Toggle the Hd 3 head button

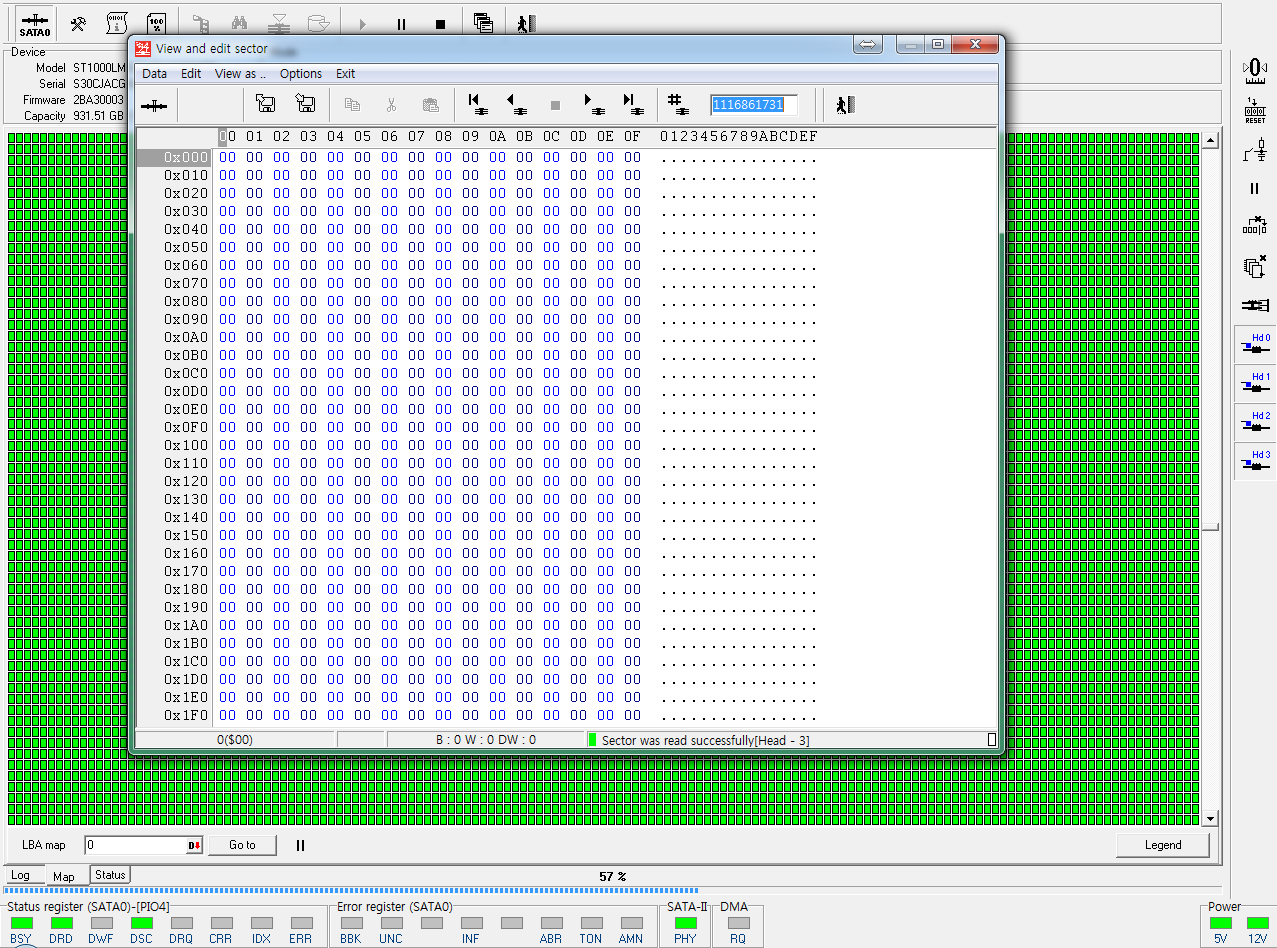click(1255, 460)
